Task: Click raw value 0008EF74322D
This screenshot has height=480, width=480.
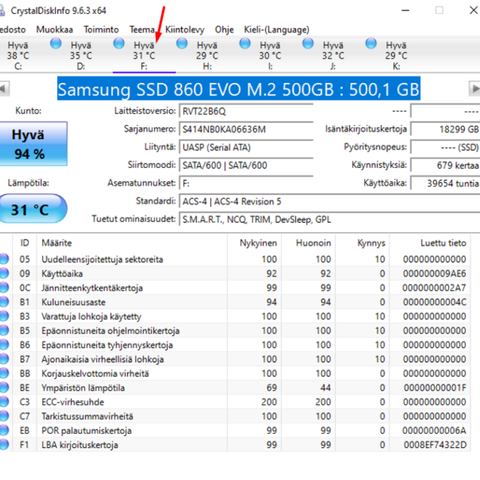Action: [435, 445]
